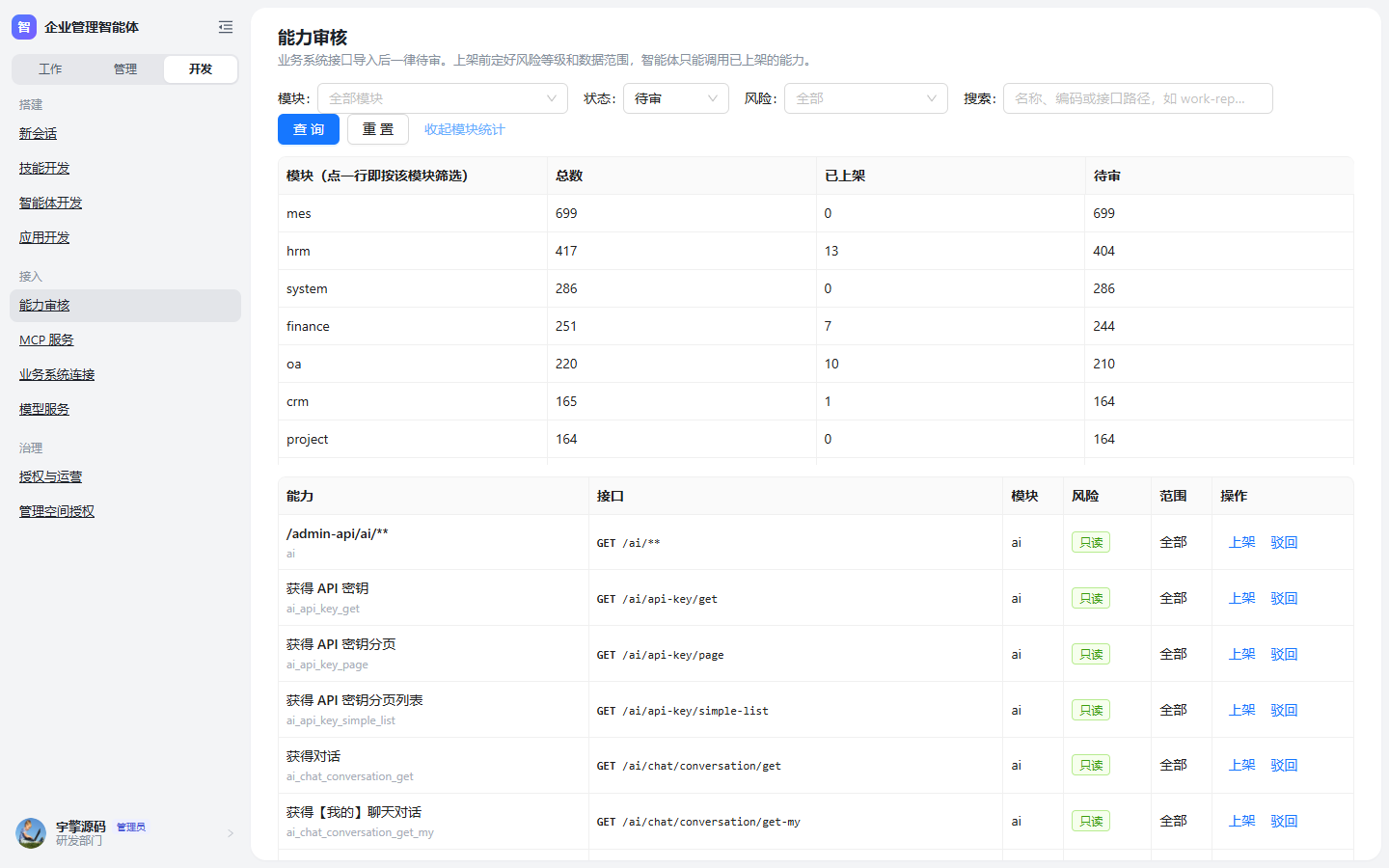1389x868 pixels.
Task: Focus the 搜索 name or path input
Action: (1138, 98)
